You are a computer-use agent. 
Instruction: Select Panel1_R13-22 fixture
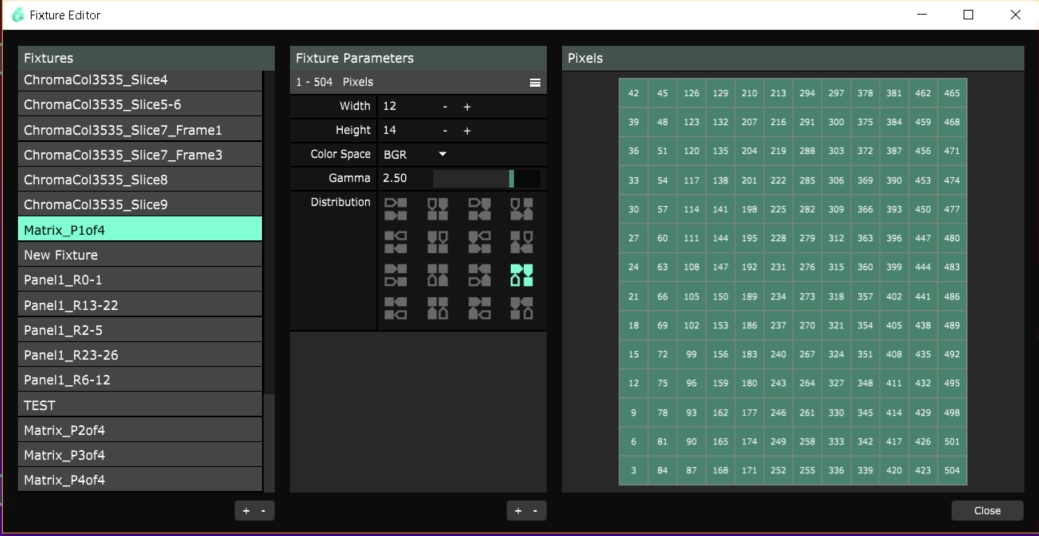pyautogui.click(x=140, y=305)
